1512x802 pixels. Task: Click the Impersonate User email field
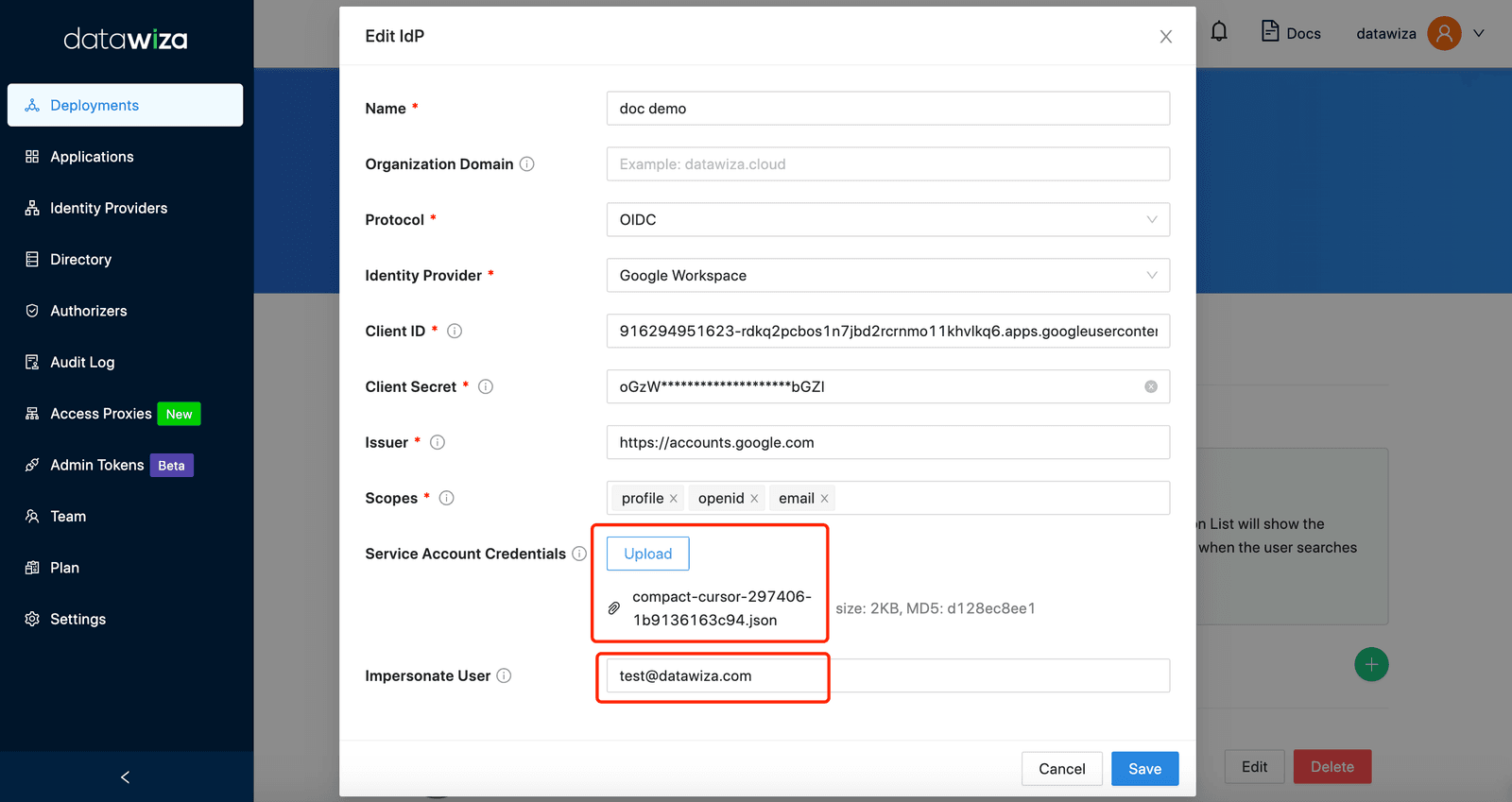tap(888, 675)
